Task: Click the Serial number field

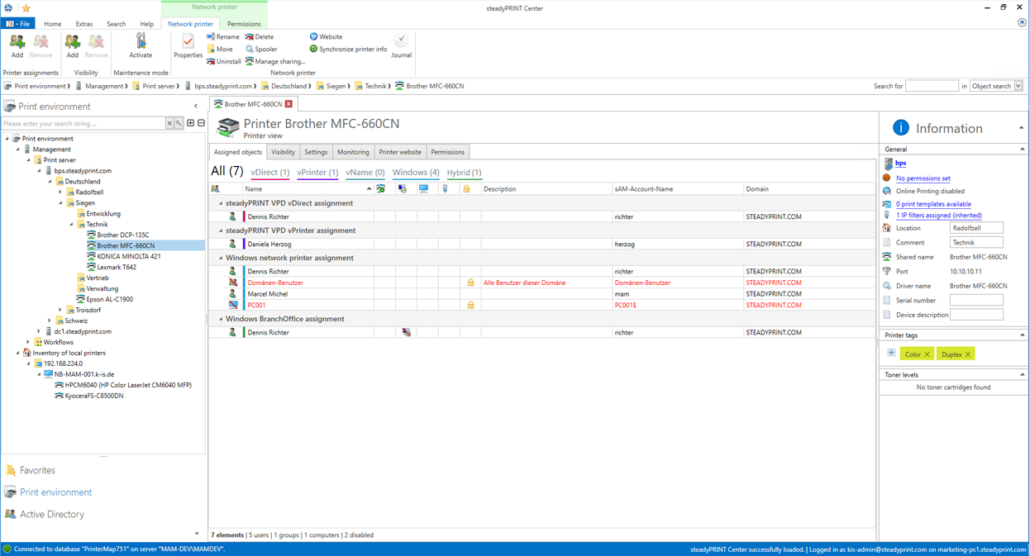Action: coord(977,300)
